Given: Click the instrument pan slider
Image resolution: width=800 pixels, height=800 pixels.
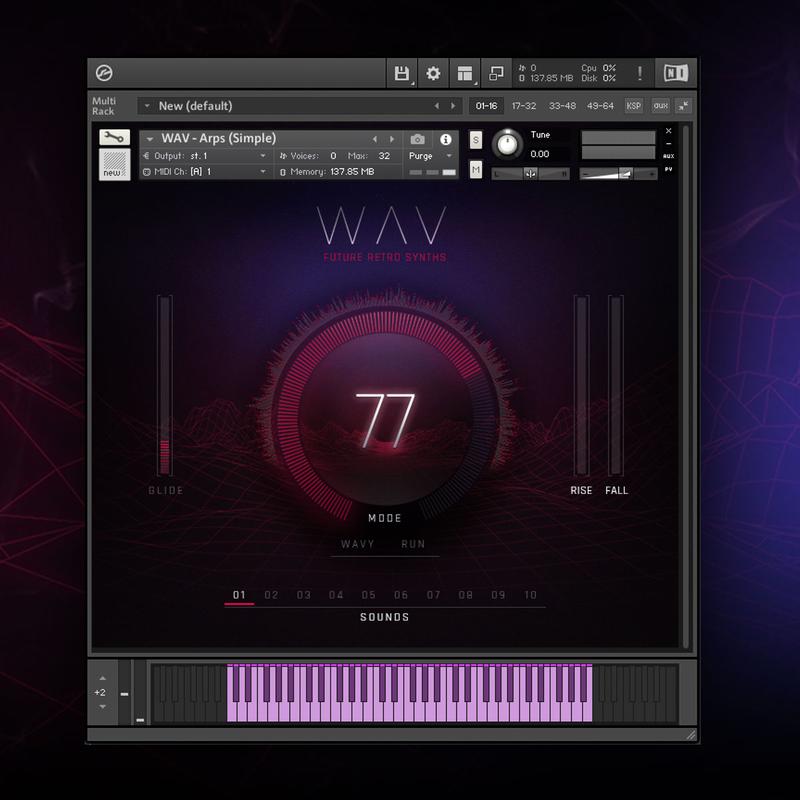Looking at the screenshot, I should coord(531,174).
